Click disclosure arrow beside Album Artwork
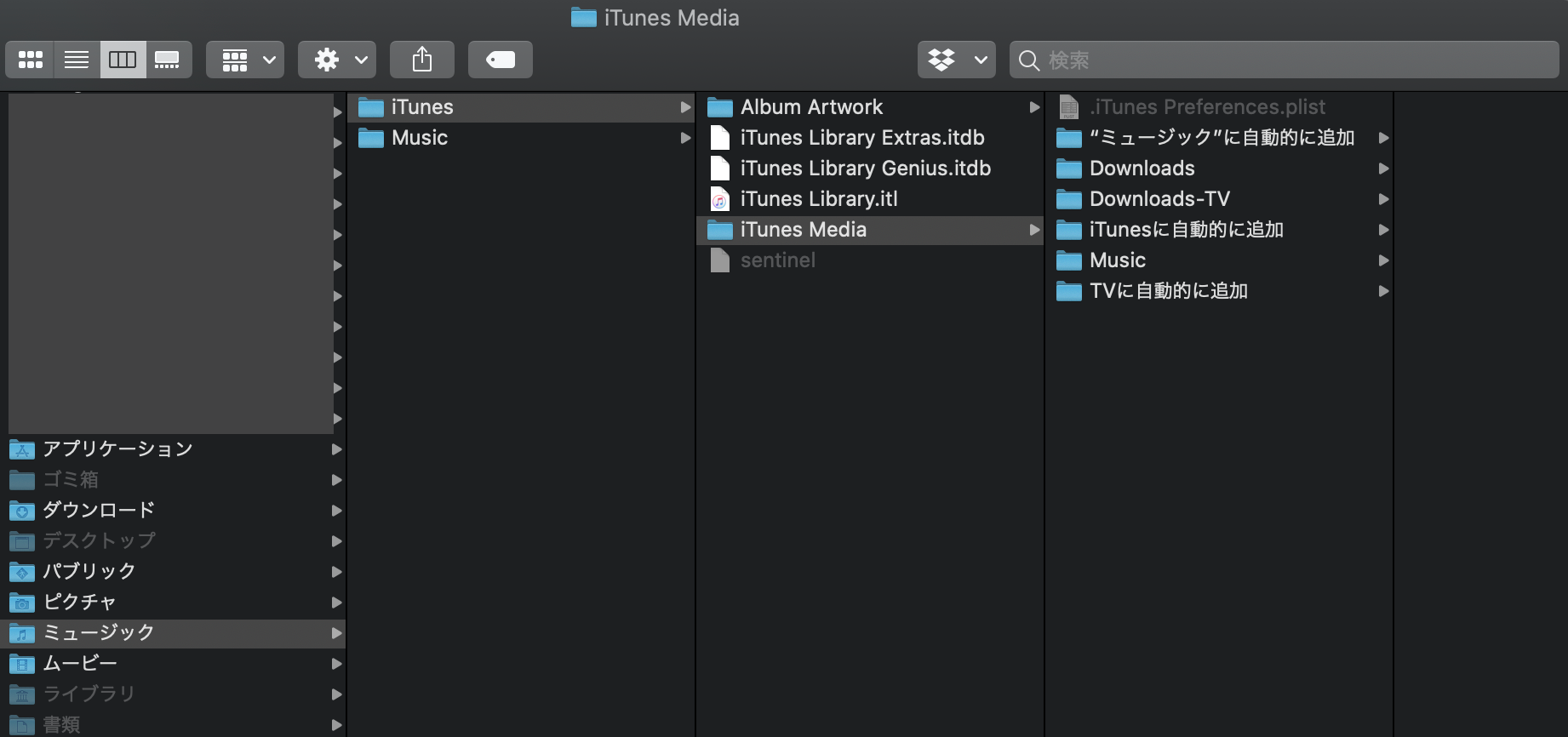Screen dimensions: 1568x737 point(1034,107)
